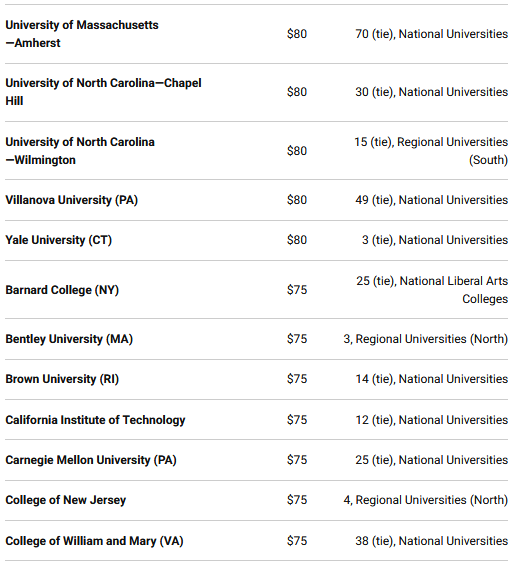Open College of New Jersey entry

point(65,500)
